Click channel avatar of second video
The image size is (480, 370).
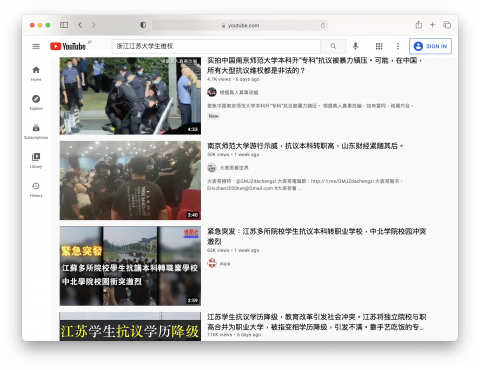212,168
